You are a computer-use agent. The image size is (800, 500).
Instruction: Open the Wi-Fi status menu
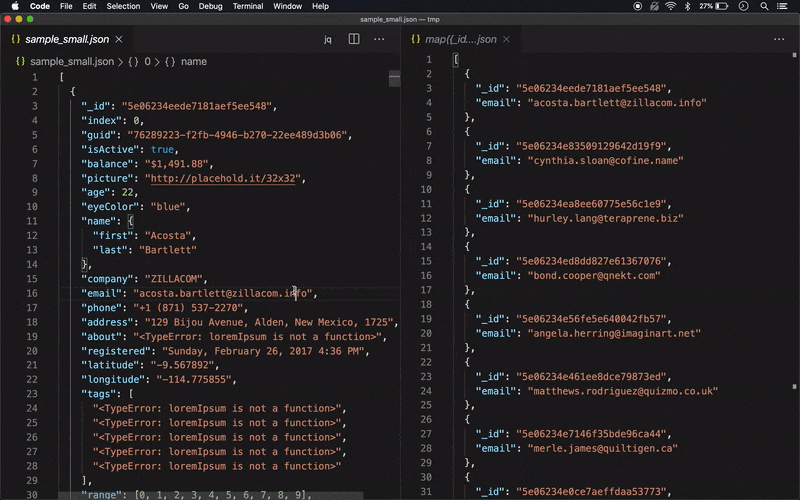[671, 6]
